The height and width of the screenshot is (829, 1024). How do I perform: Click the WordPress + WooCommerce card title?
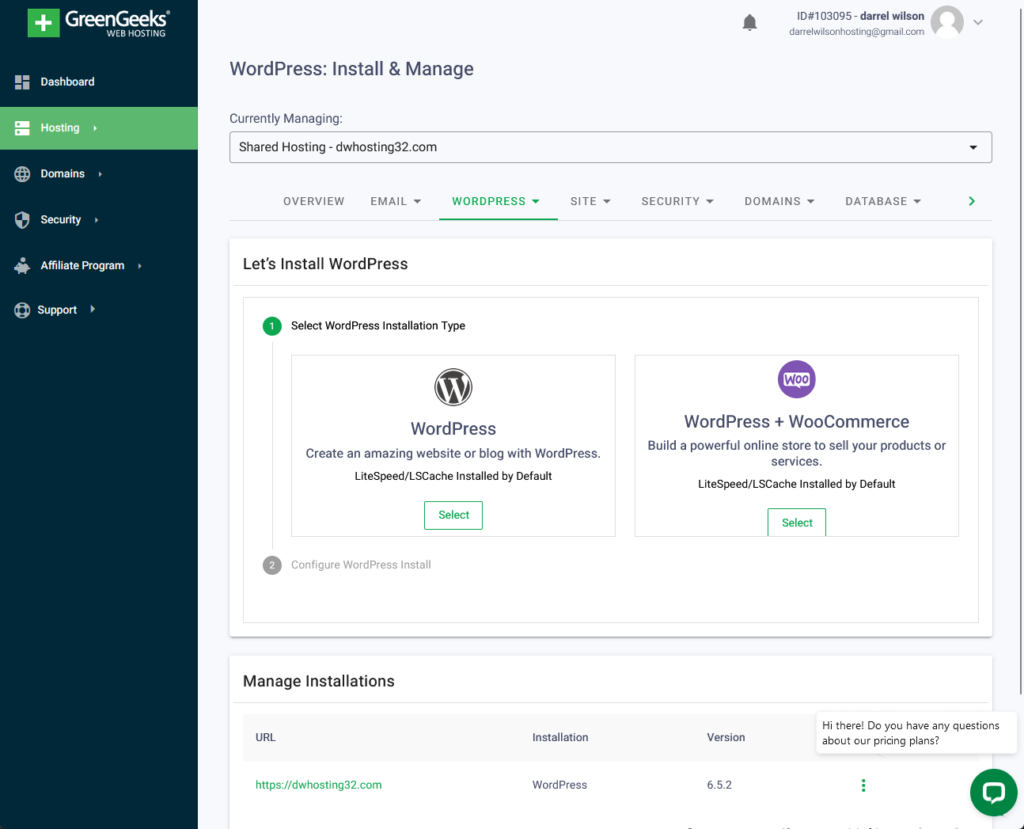(x=796, y=422)
